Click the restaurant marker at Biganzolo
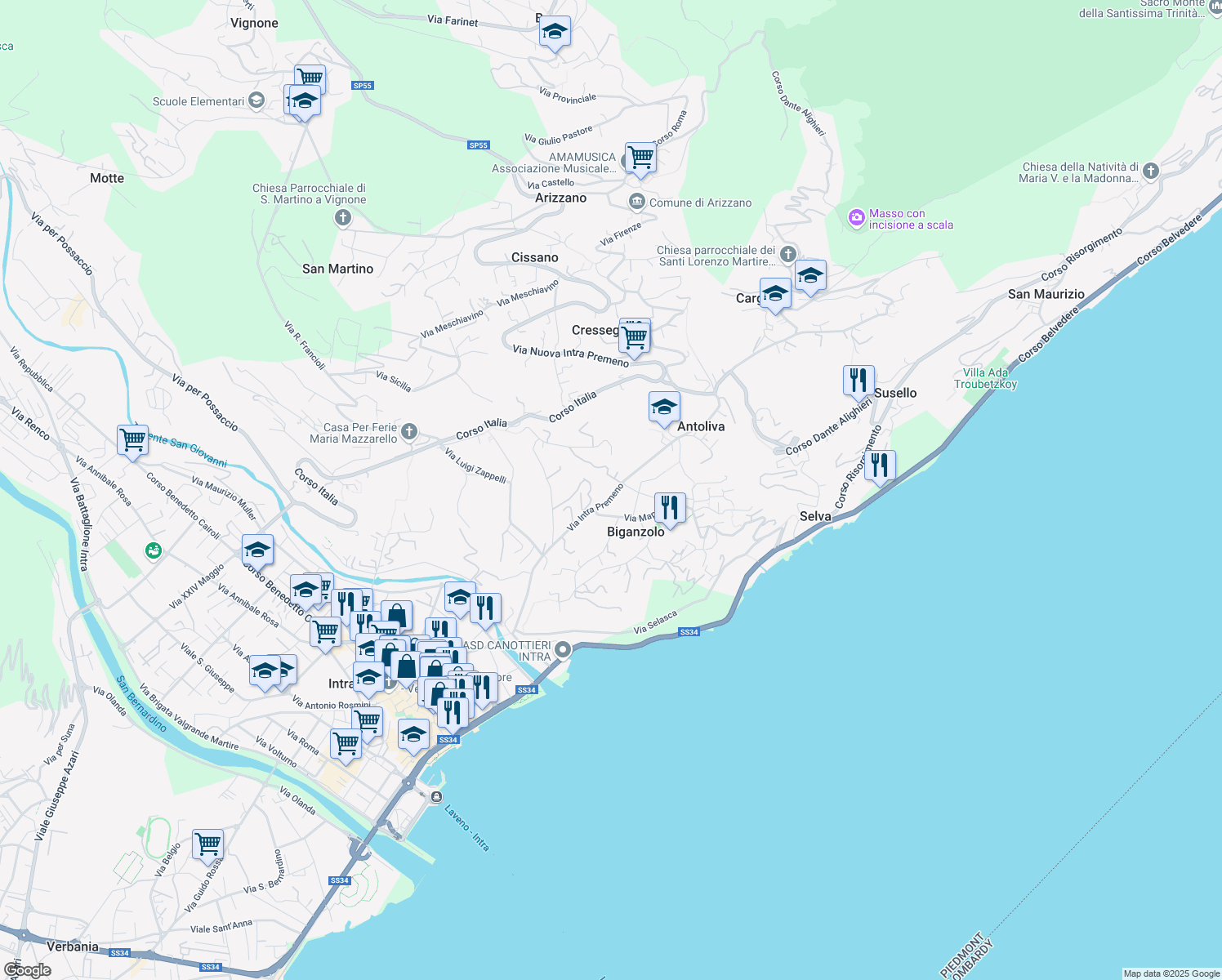 coord(670,509)
